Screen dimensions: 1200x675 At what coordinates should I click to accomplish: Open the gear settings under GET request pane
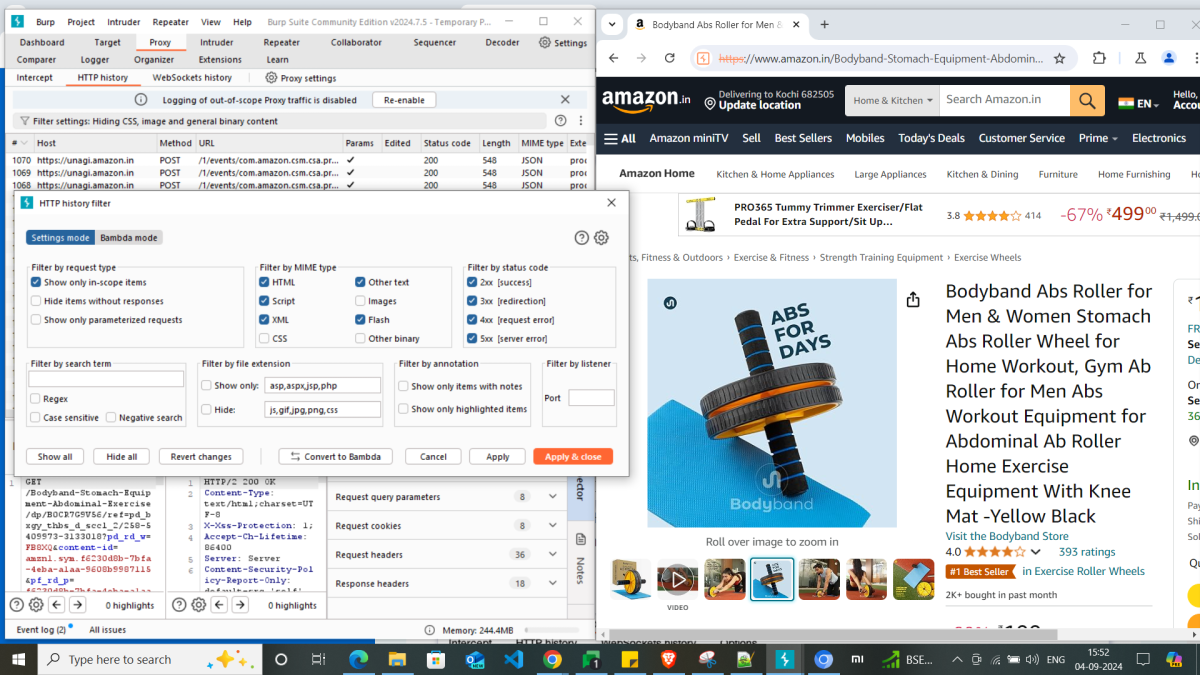36,605
